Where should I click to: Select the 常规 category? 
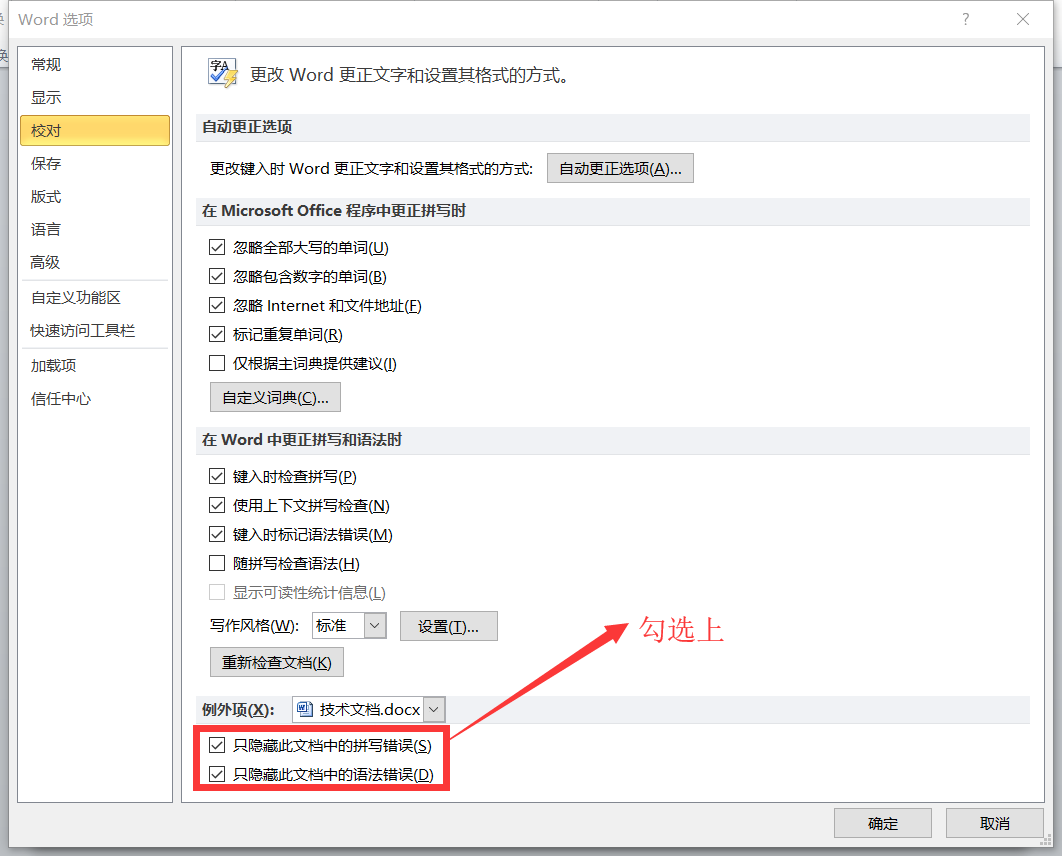(95, 64)
